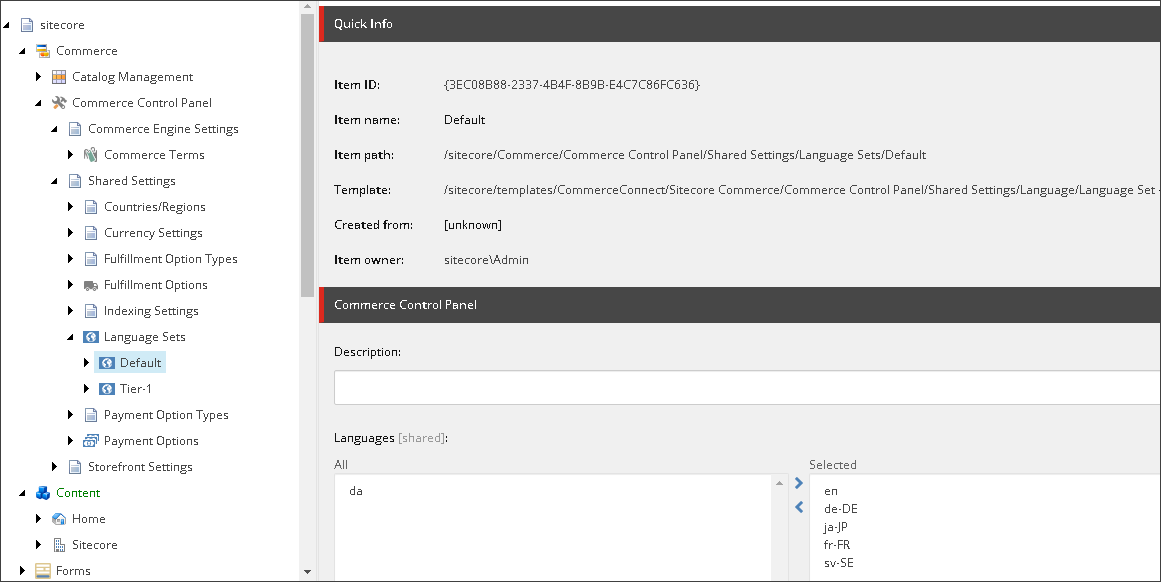Image resolution: width=1161 pixels, height=582 pixels.
Task: Click the Indexing Settings document icon
Action: 90,311
